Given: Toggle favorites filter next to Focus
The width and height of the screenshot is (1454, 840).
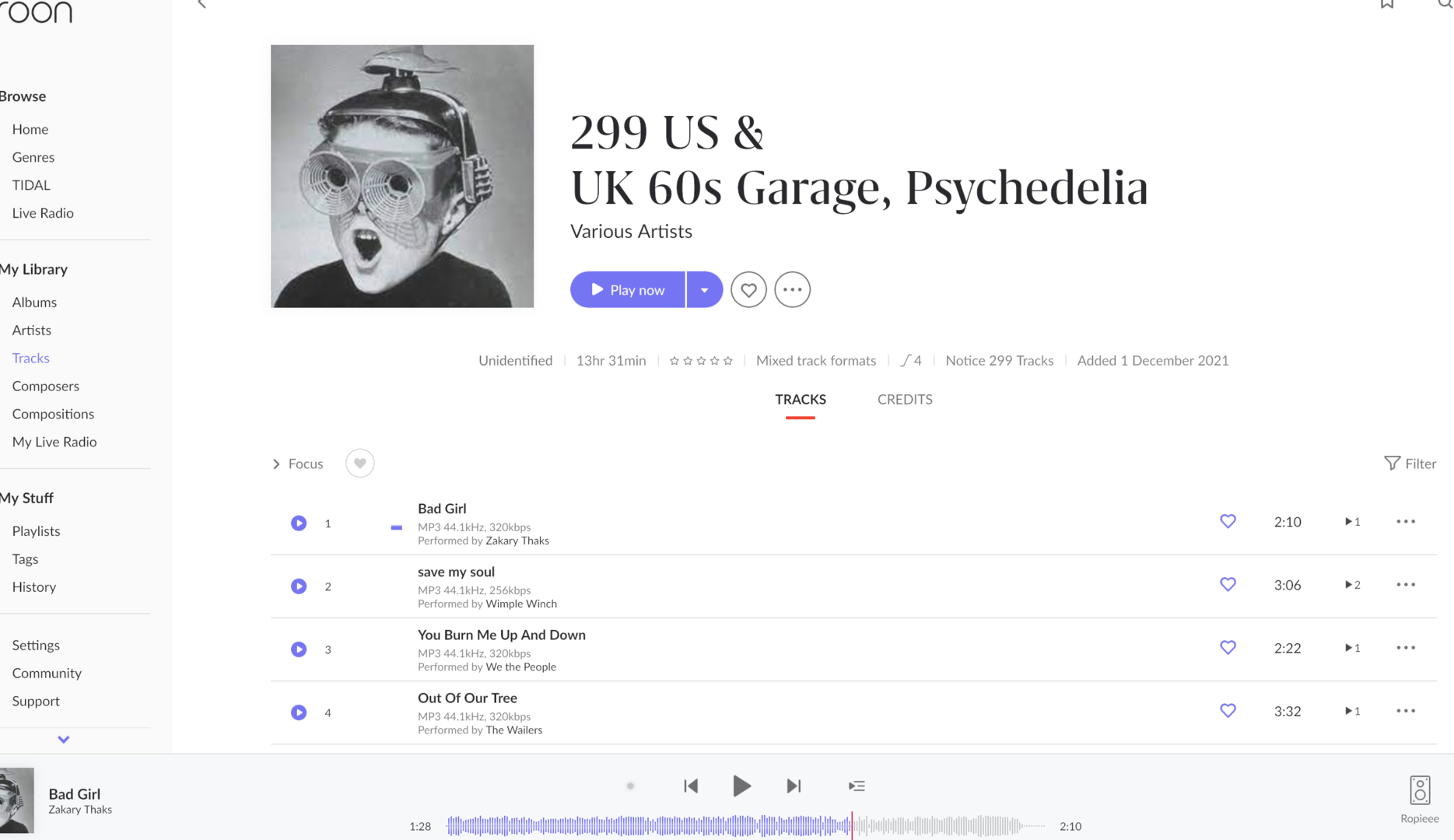Looking at the screenshot, I should 359,464.
